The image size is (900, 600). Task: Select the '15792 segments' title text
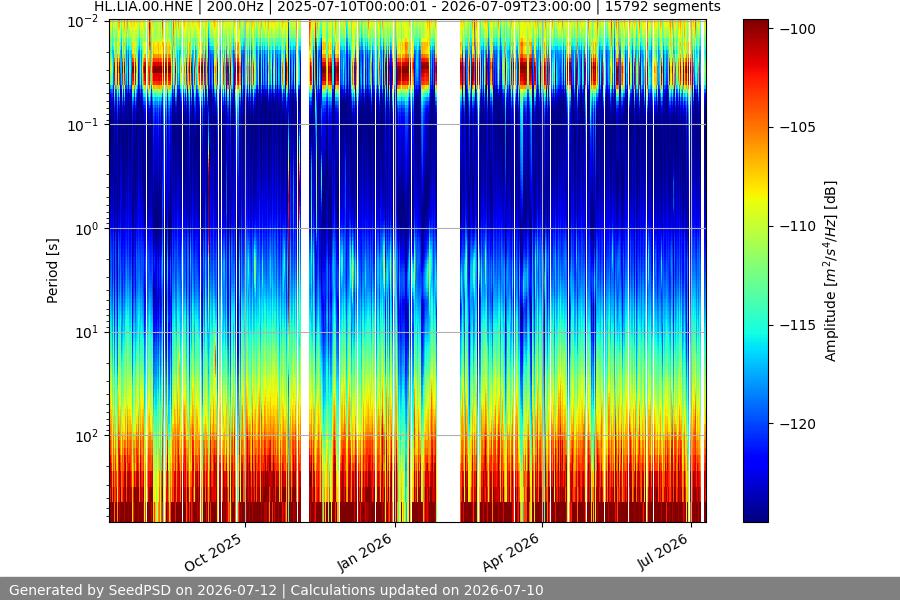[x=663, y=7]
